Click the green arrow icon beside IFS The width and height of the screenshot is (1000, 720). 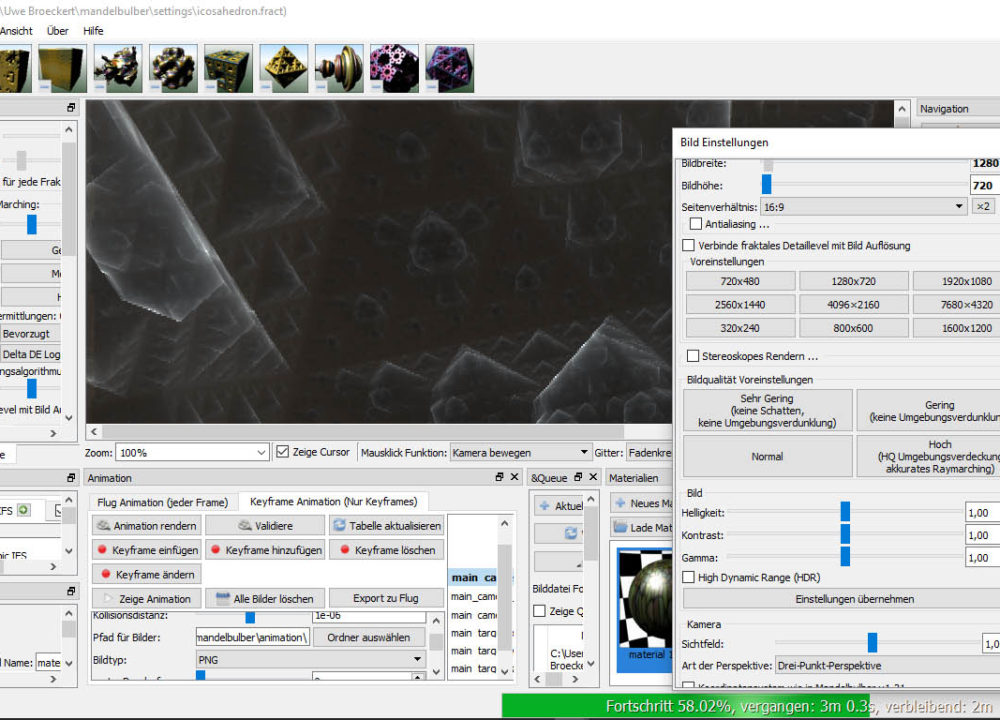click(24, 510)
